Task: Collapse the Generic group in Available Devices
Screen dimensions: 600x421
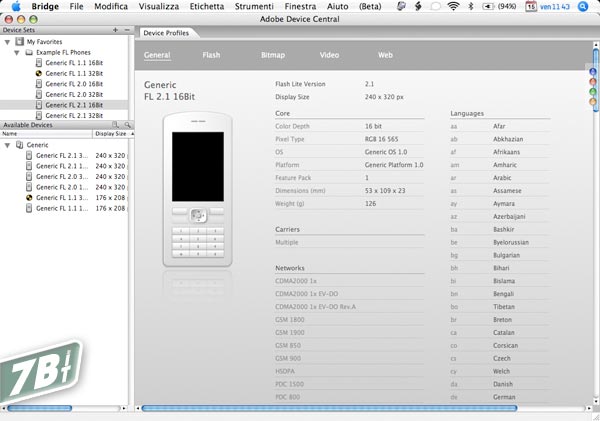Action: pos(7,145)
